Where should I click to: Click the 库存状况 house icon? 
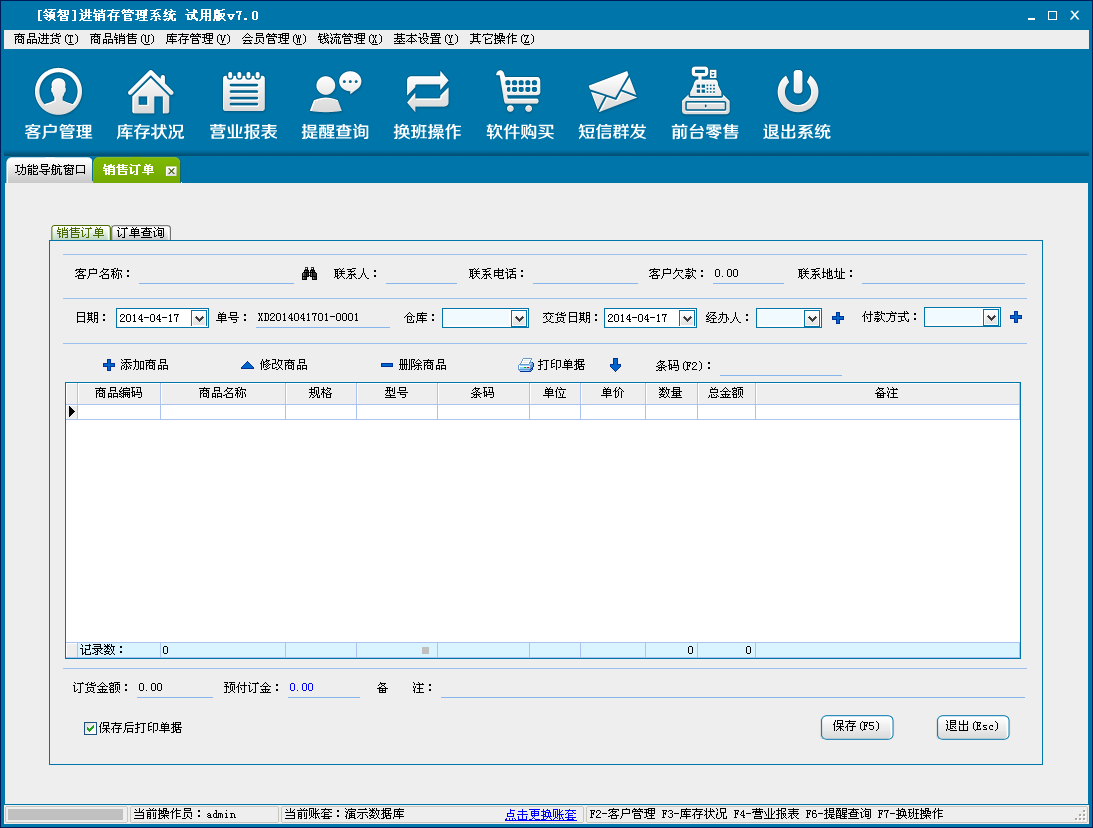click(150, 93)
